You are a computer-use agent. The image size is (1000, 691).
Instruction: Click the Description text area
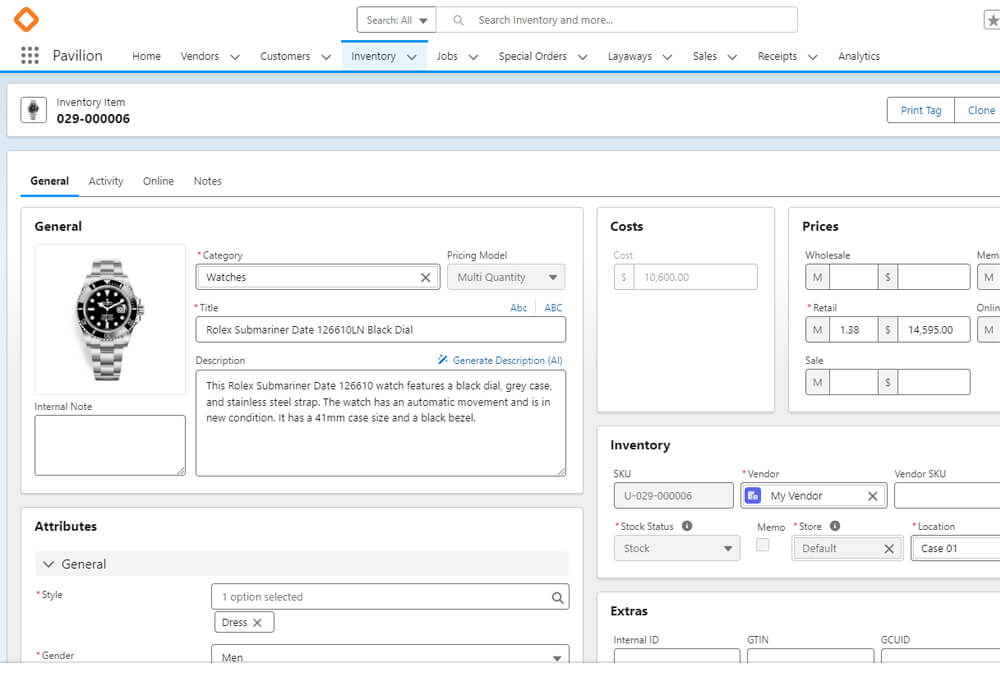[381, 423]
